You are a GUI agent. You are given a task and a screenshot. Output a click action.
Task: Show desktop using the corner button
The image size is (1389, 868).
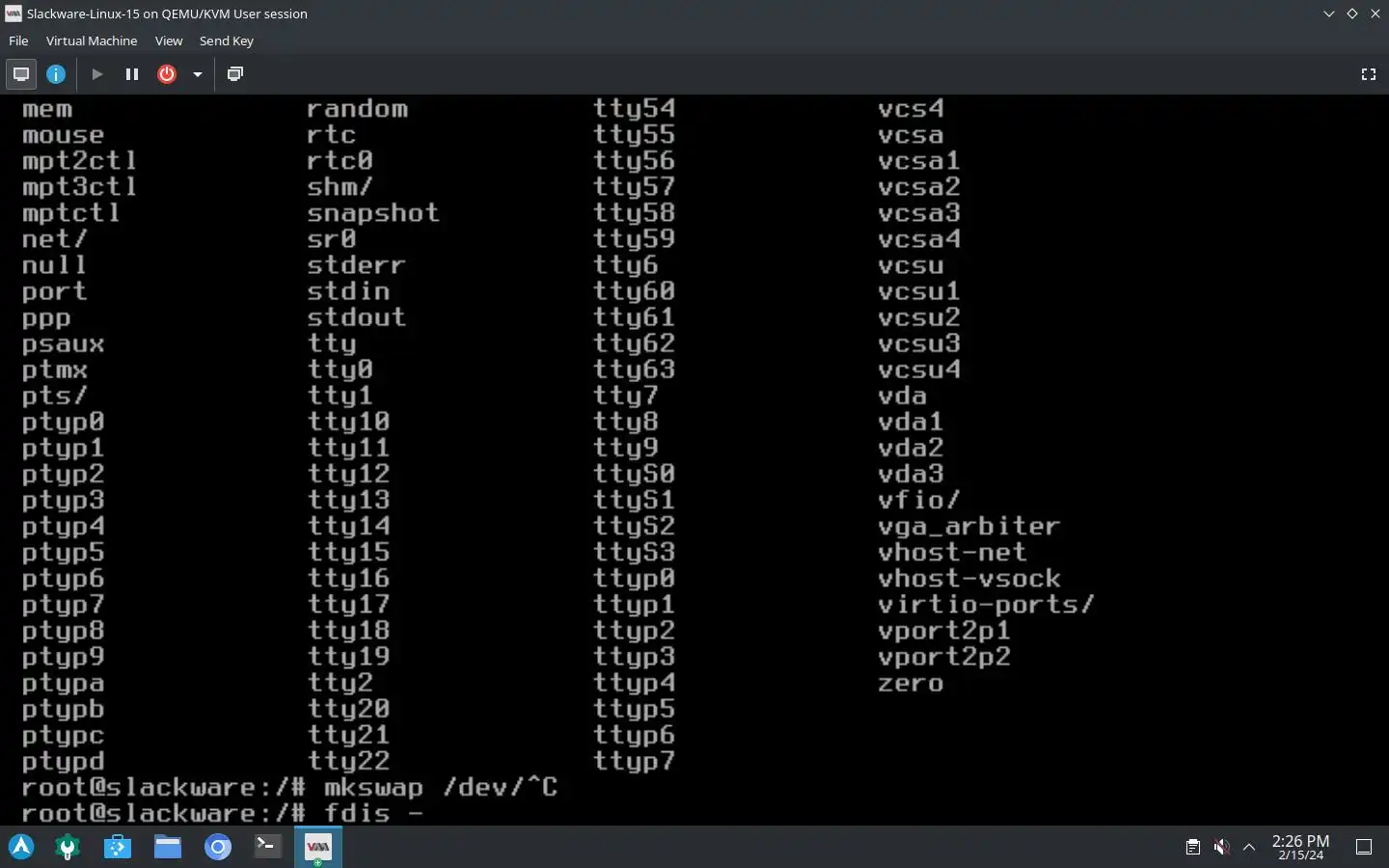pos(1364,847)
